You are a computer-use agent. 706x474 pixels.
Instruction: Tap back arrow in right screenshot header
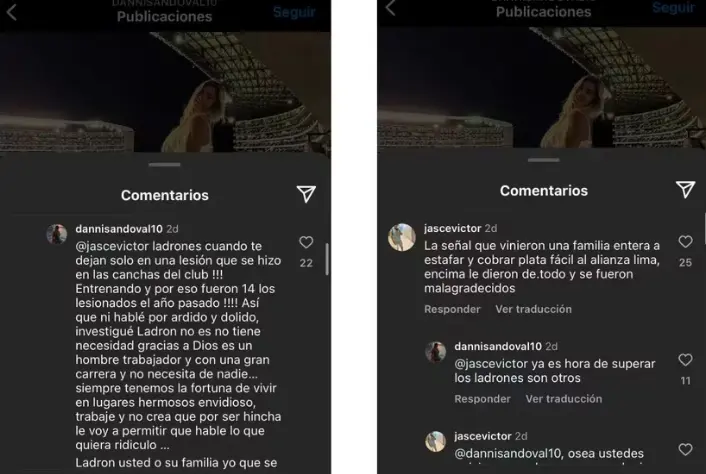(x=390, y=8)
